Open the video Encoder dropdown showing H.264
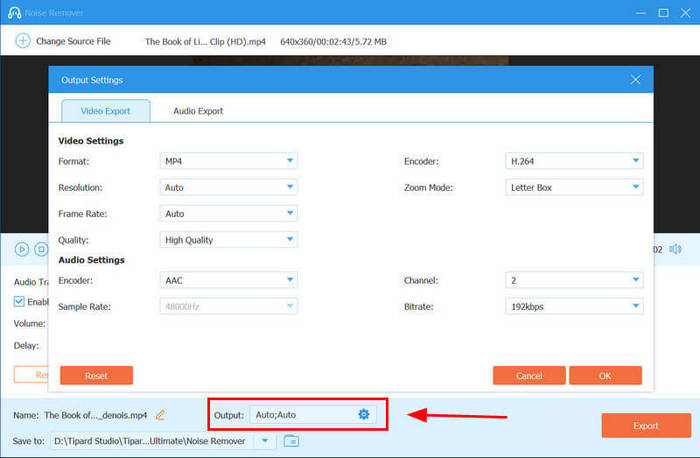The width and height of the screenshot is (700, 458). tap(574, 161)
